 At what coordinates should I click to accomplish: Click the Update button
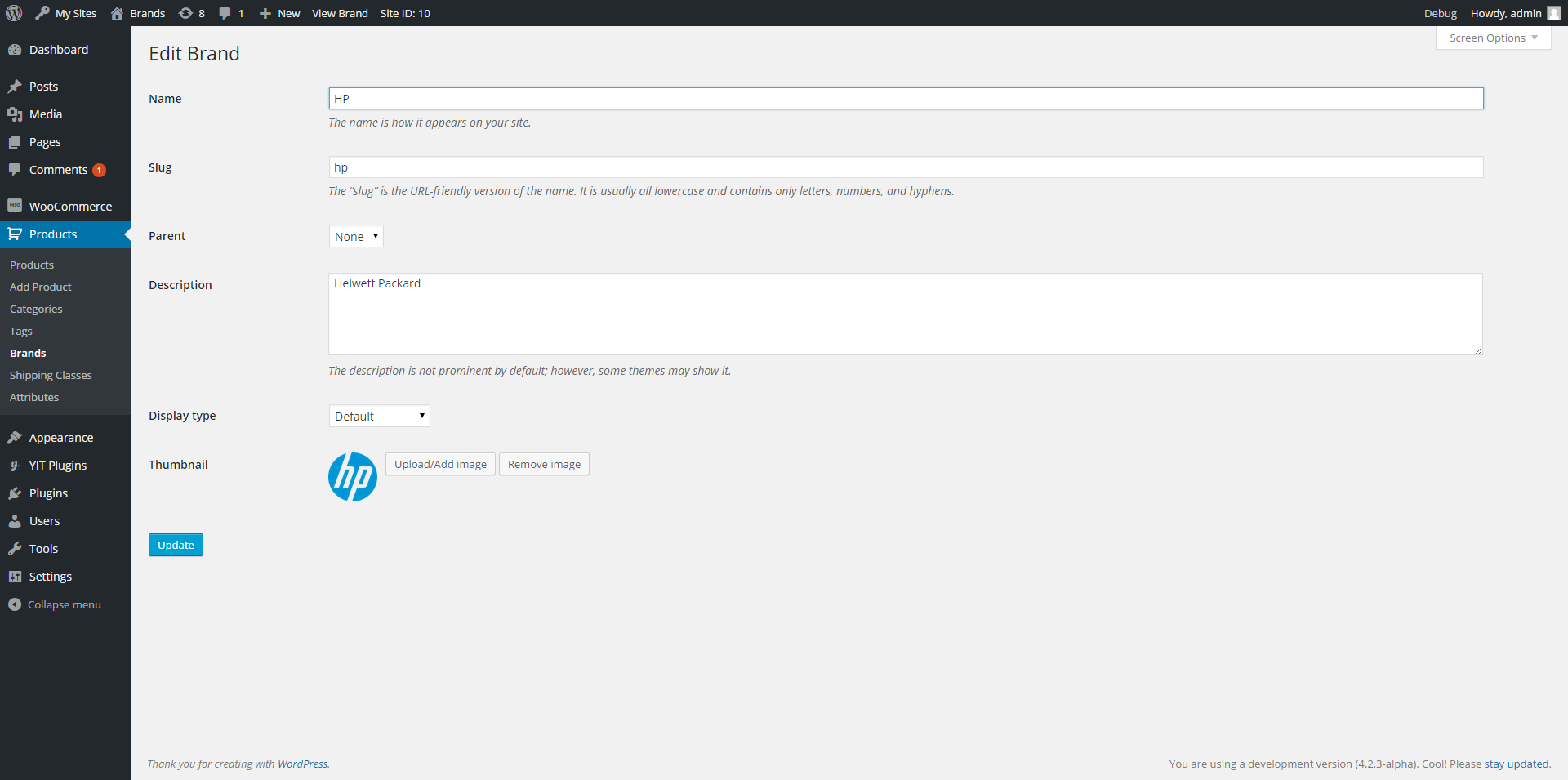click(x=176, y=545)
